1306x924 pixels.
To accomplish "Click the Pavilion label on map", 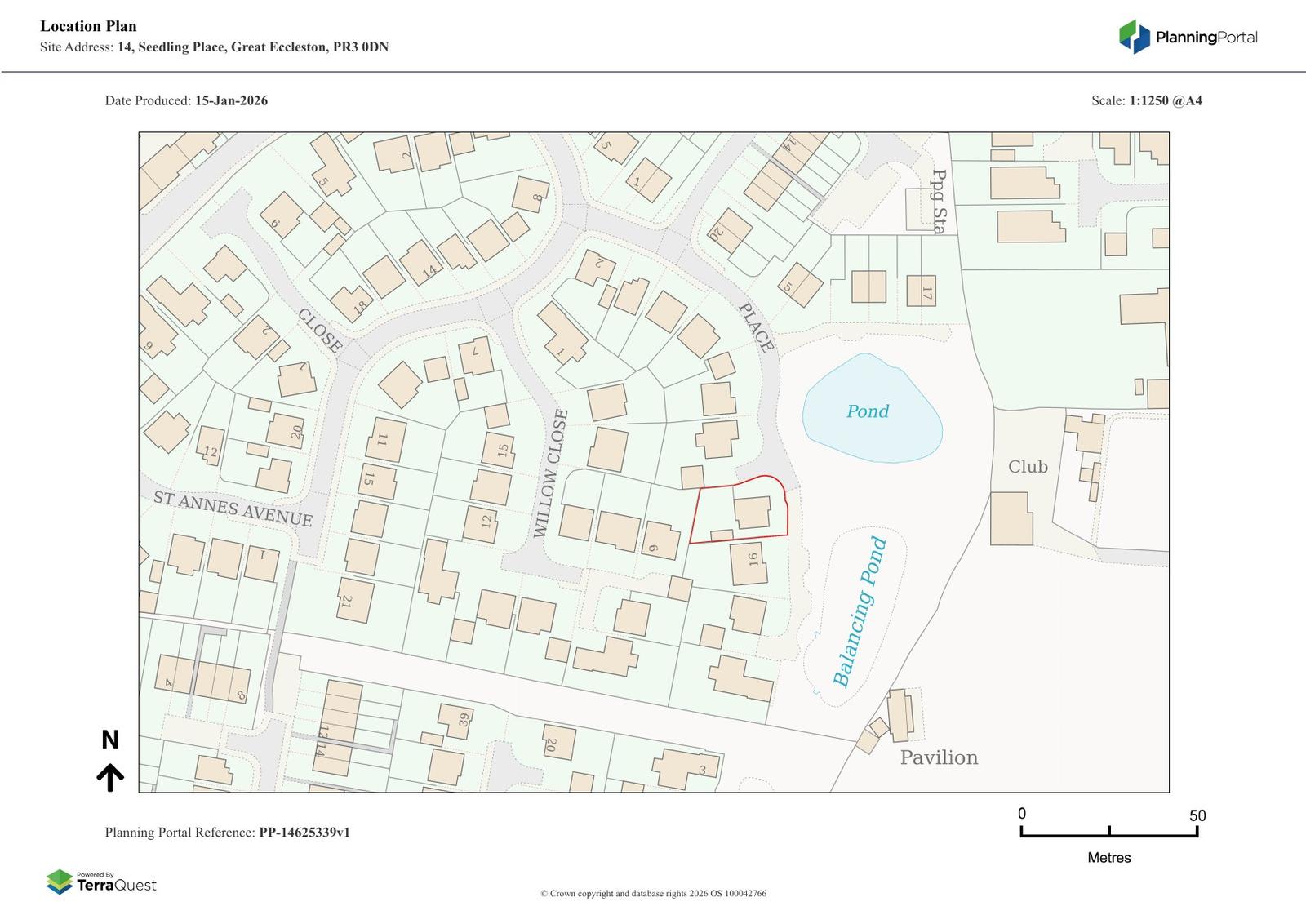I will [x=939, y=757].
